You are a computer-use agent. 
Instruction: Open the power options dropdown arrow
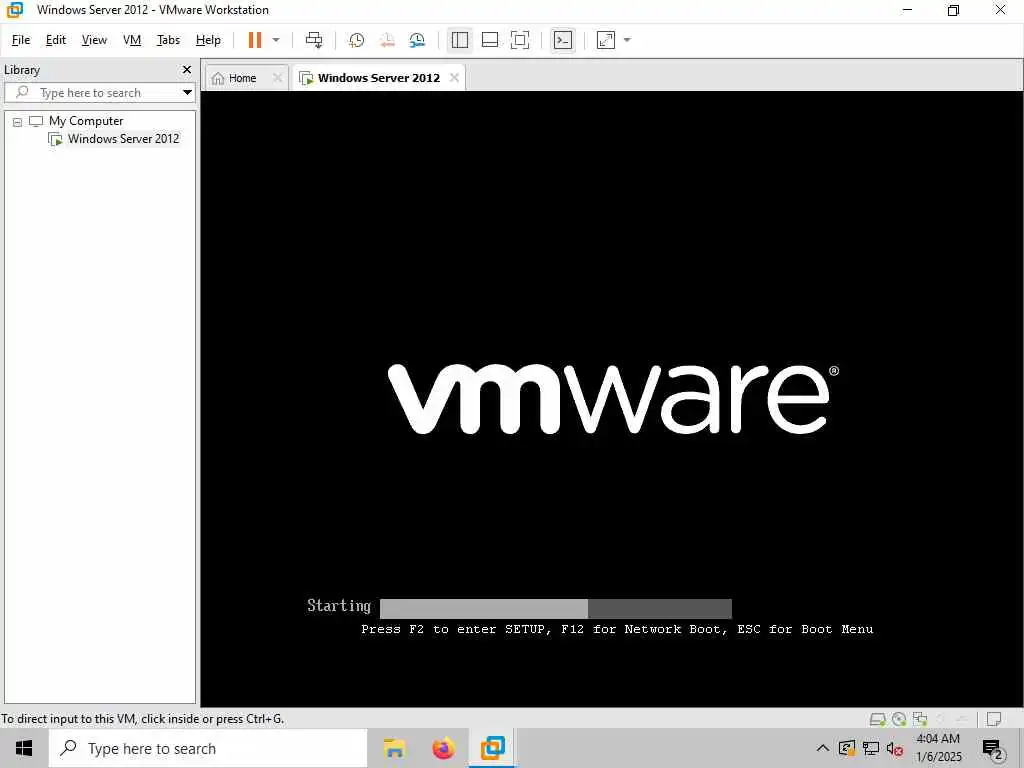[276, 40]
